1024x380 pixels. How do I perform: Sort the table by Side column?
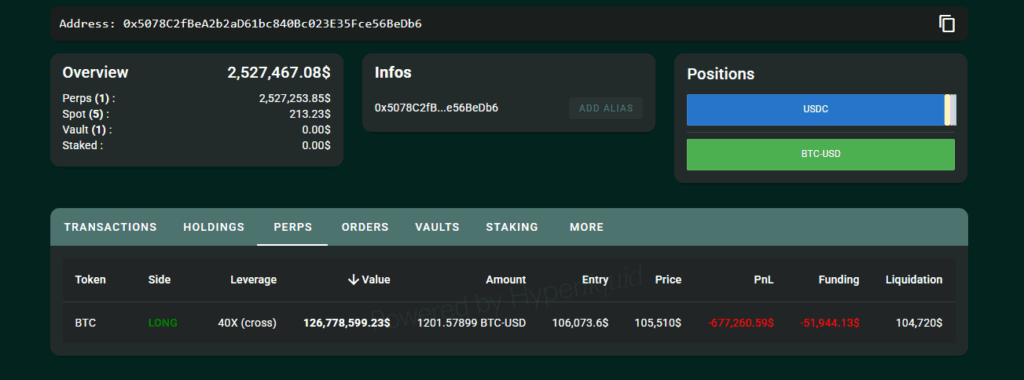159,279
